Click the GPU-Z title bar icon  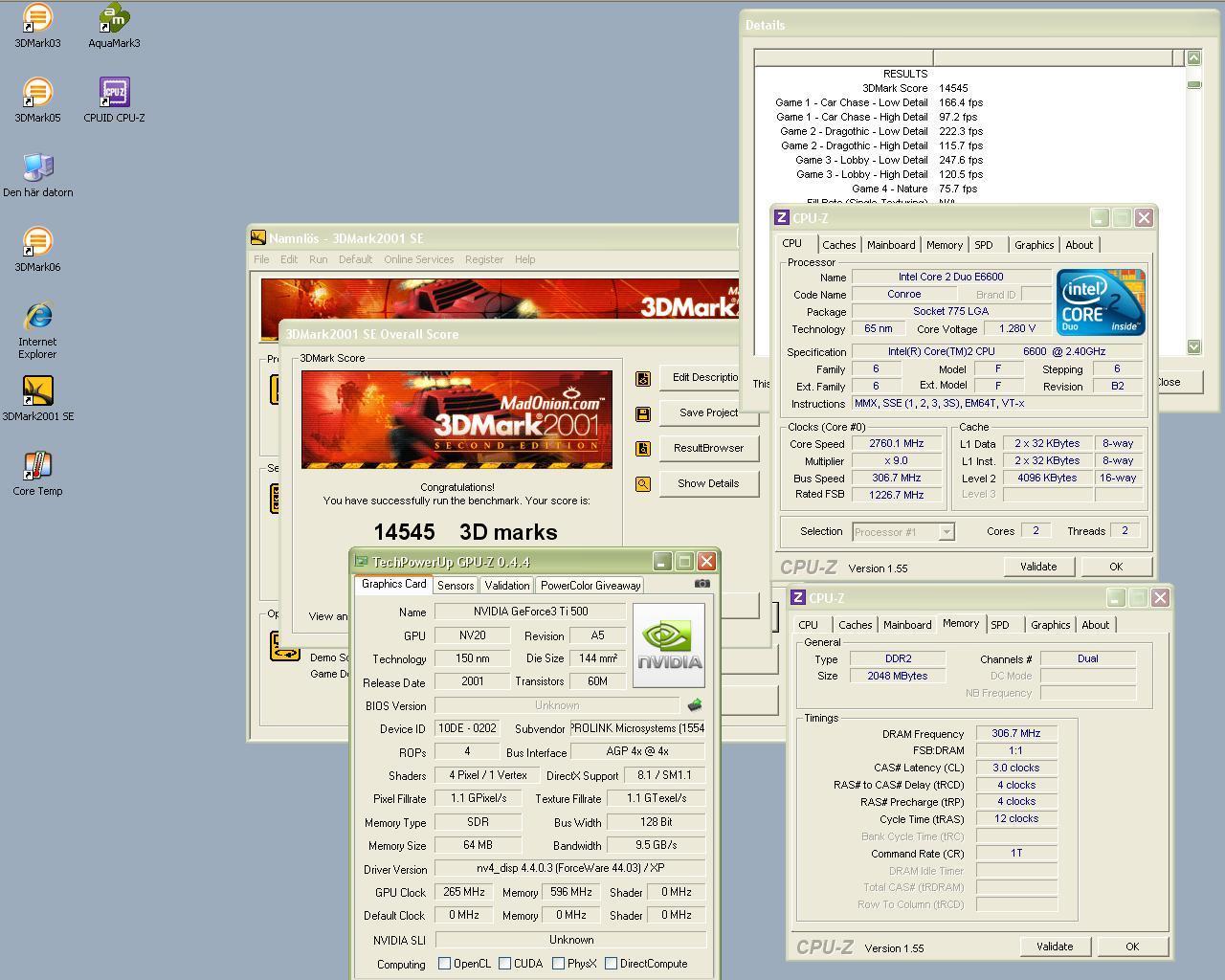[x=362, y=562]
